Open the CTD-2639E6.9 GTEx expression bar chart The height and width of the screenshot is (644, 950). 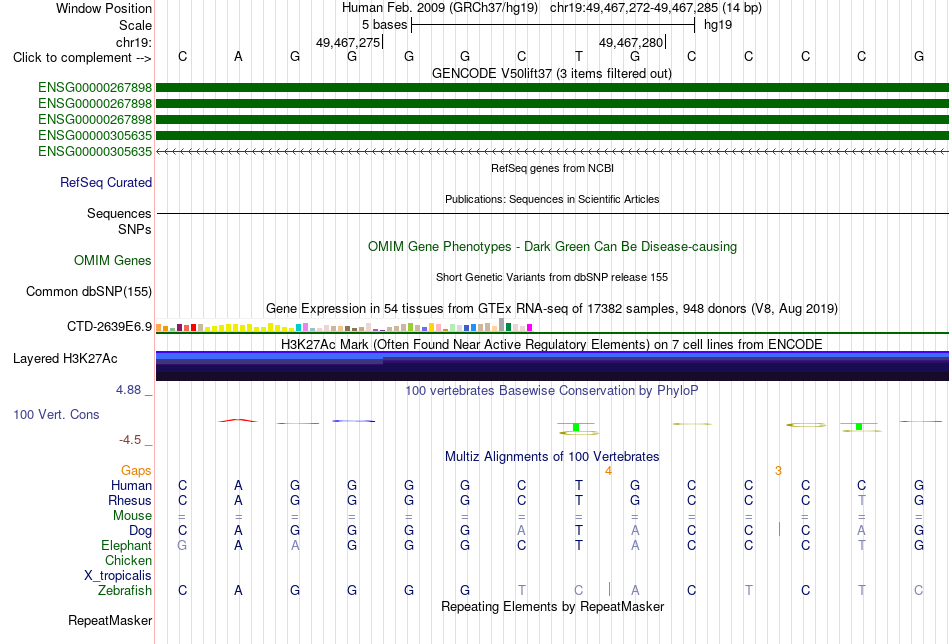pos(344,327)
